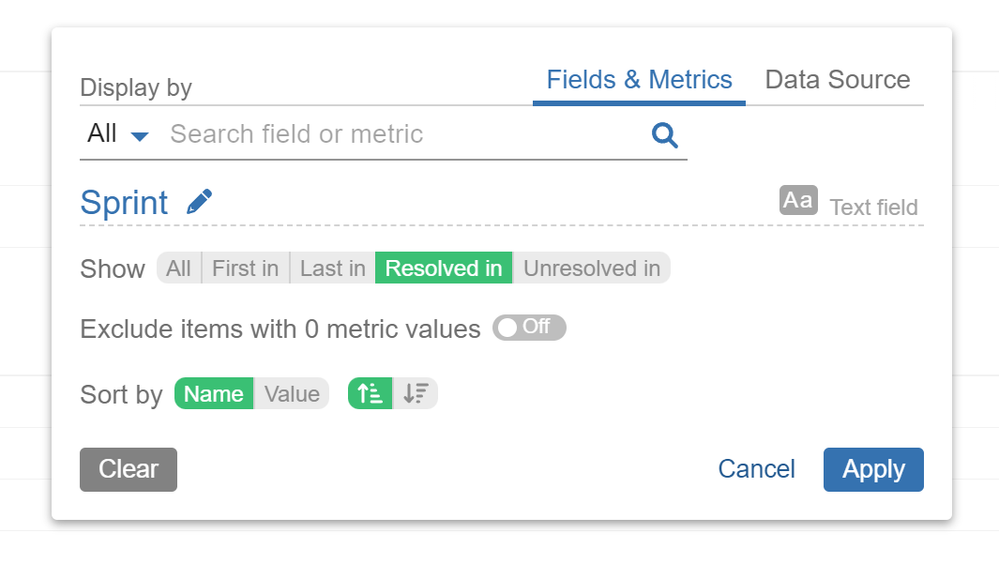Screen dimensions: 999x582
Task: Switch to the Fields & Metrics tab
Action: coord(638,80)
